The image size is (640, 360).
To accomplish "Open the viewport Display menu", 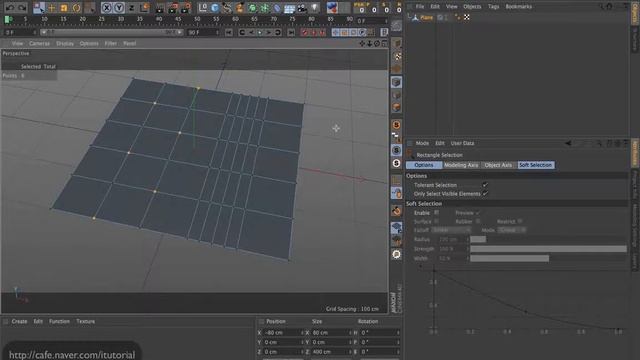I will (65, 43).
